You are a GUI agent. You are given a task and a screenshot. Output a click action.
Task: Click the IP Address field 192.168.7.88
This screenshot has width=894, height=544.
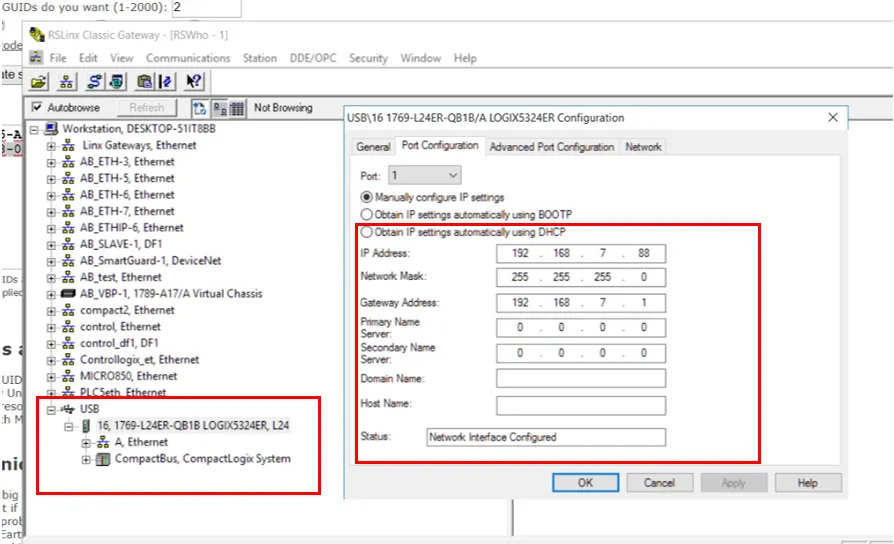pos(581,253)
